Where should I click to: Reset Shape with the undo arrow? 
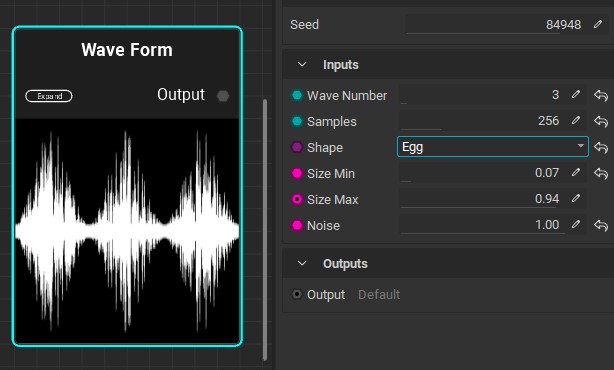[601, 147]
